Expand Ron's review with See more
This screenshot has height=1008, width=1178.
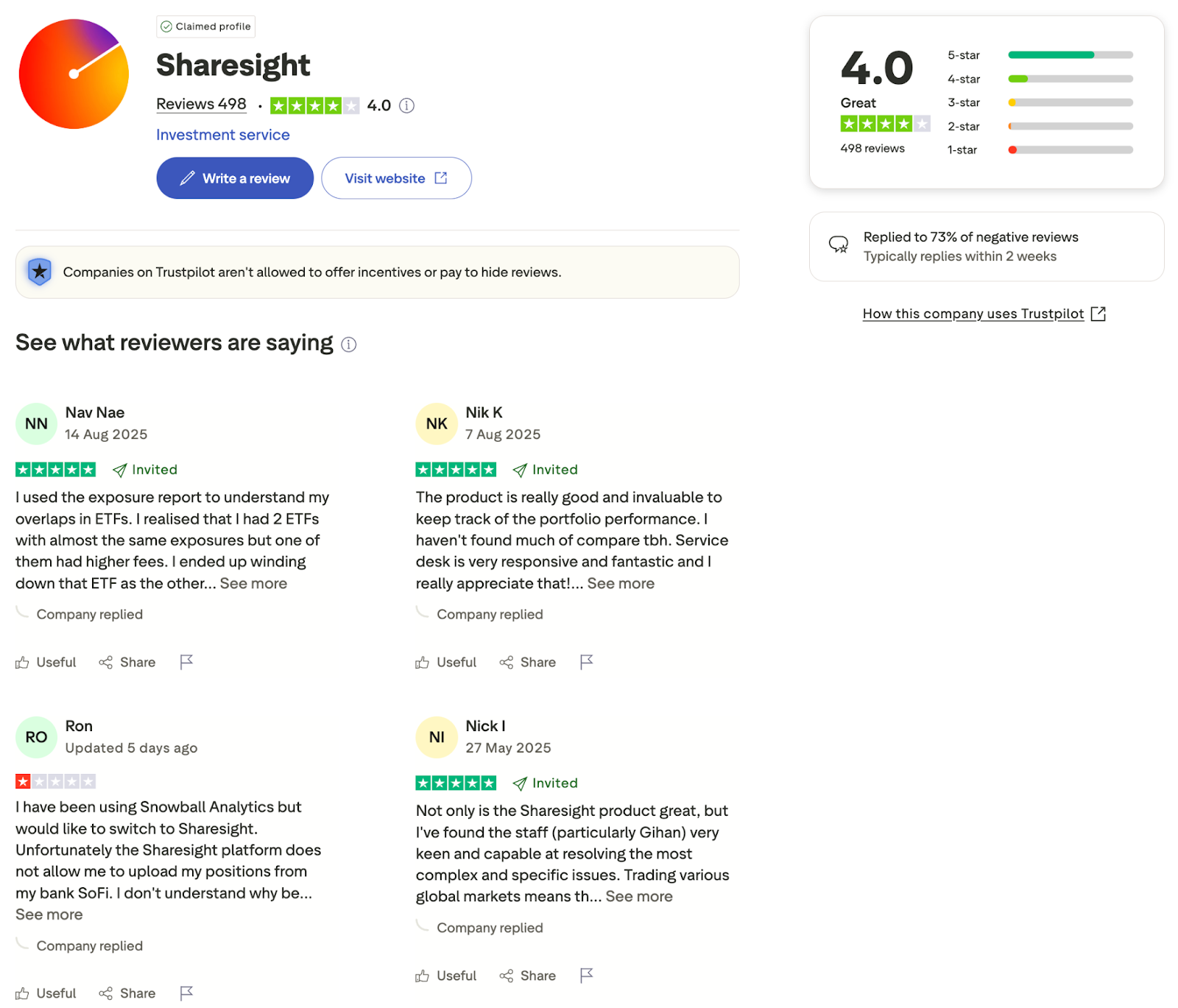coord(49,914)
